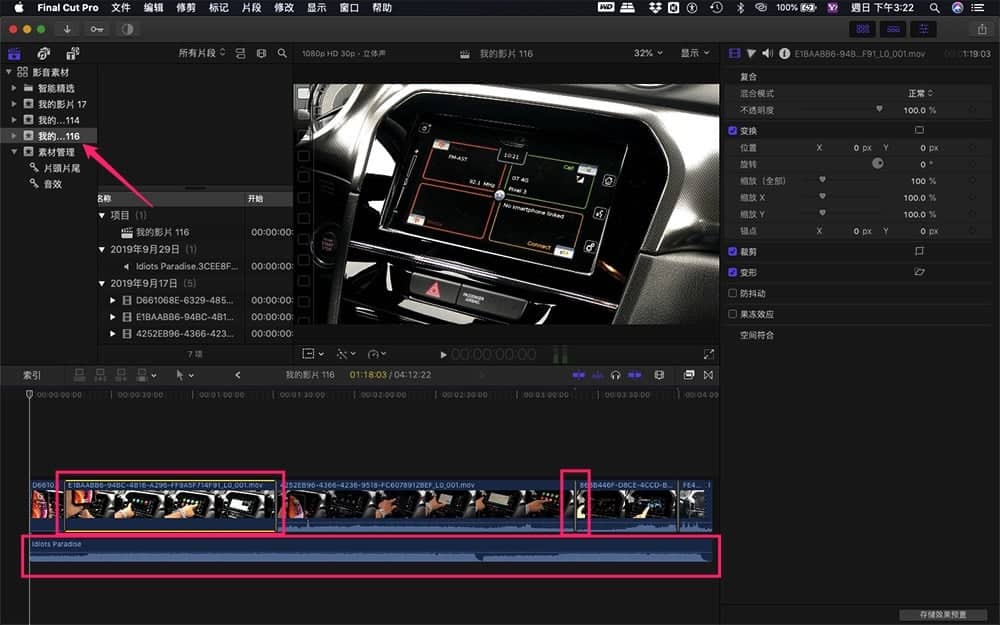This screenshot has height=625, width=1000.
Task: Open the 混合模式 blend mode dropdown
Action: (x=920, y=93)
